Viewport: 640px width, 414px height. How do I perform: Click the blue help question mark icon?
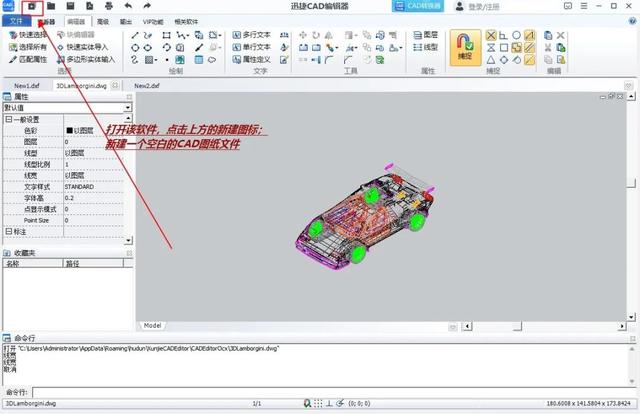[632, 21]
